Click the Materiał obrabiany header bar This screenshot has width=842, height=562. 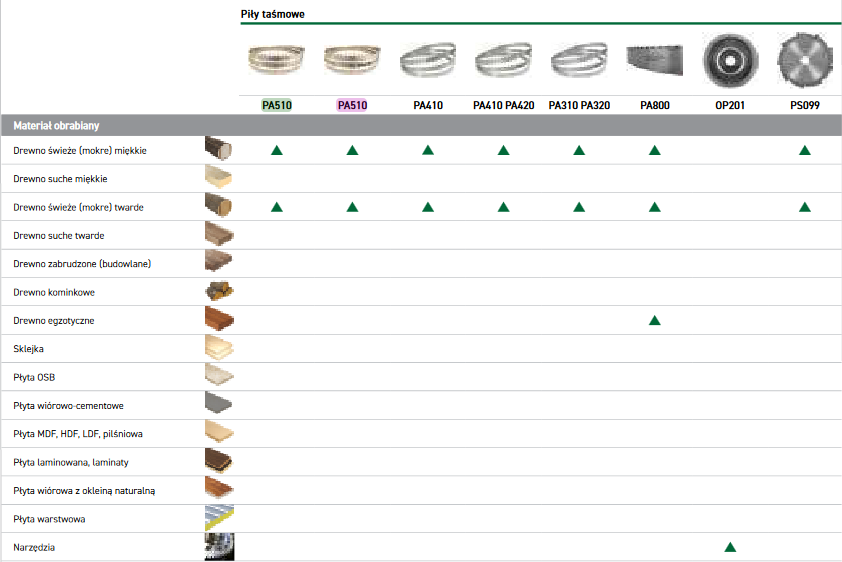tap(421, 126)
